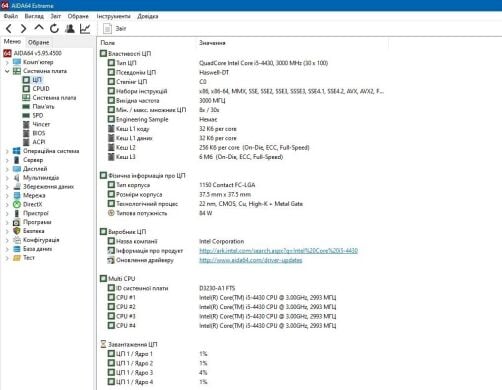
Task: Expand the Комп'ютер node chevron
Action: coord(7,62)
